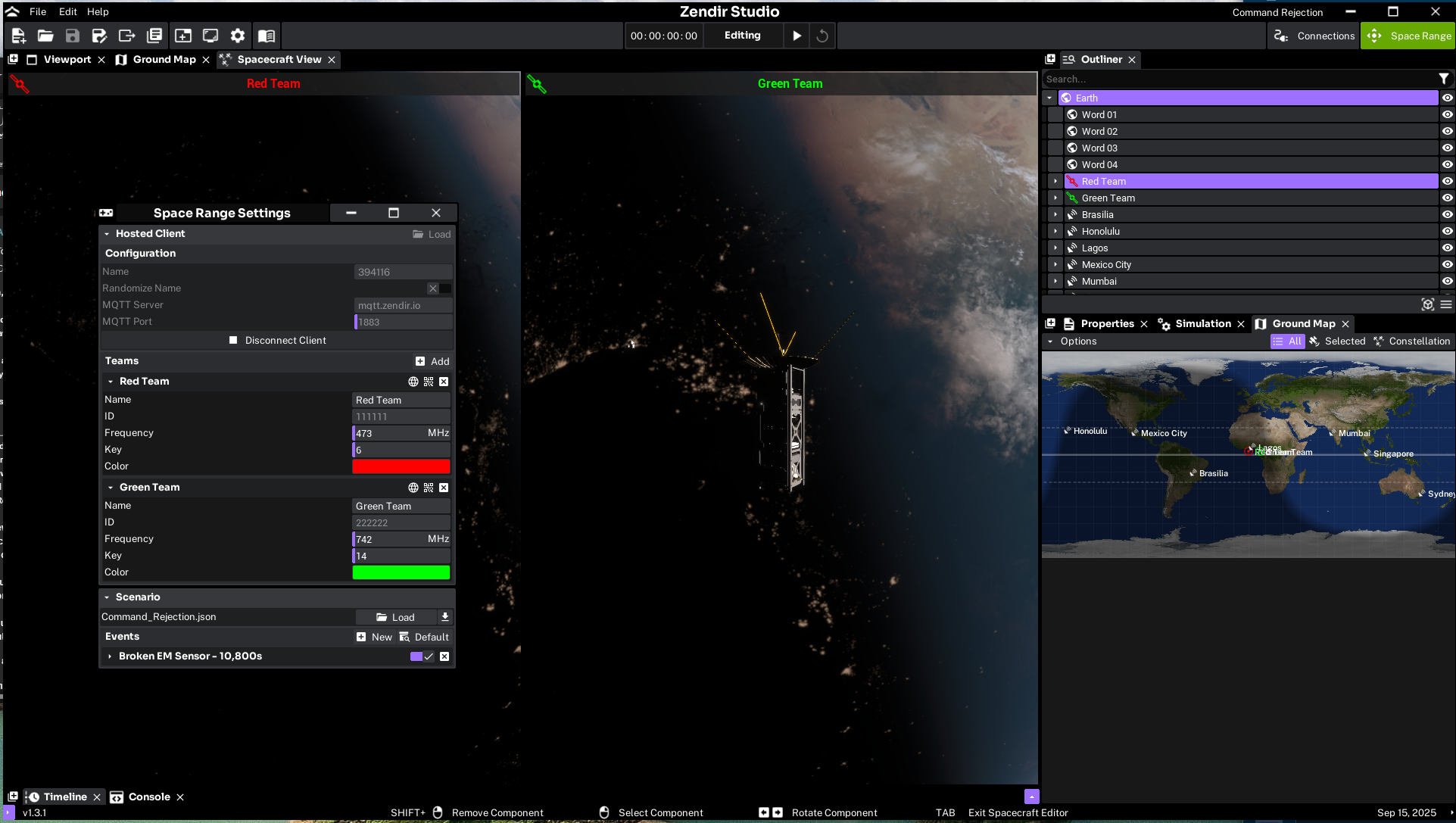Image resolution: width=1456 pixels, height=823 pixels.
Task: Show the Green Team QR code icon
Action: pos(429,488)
